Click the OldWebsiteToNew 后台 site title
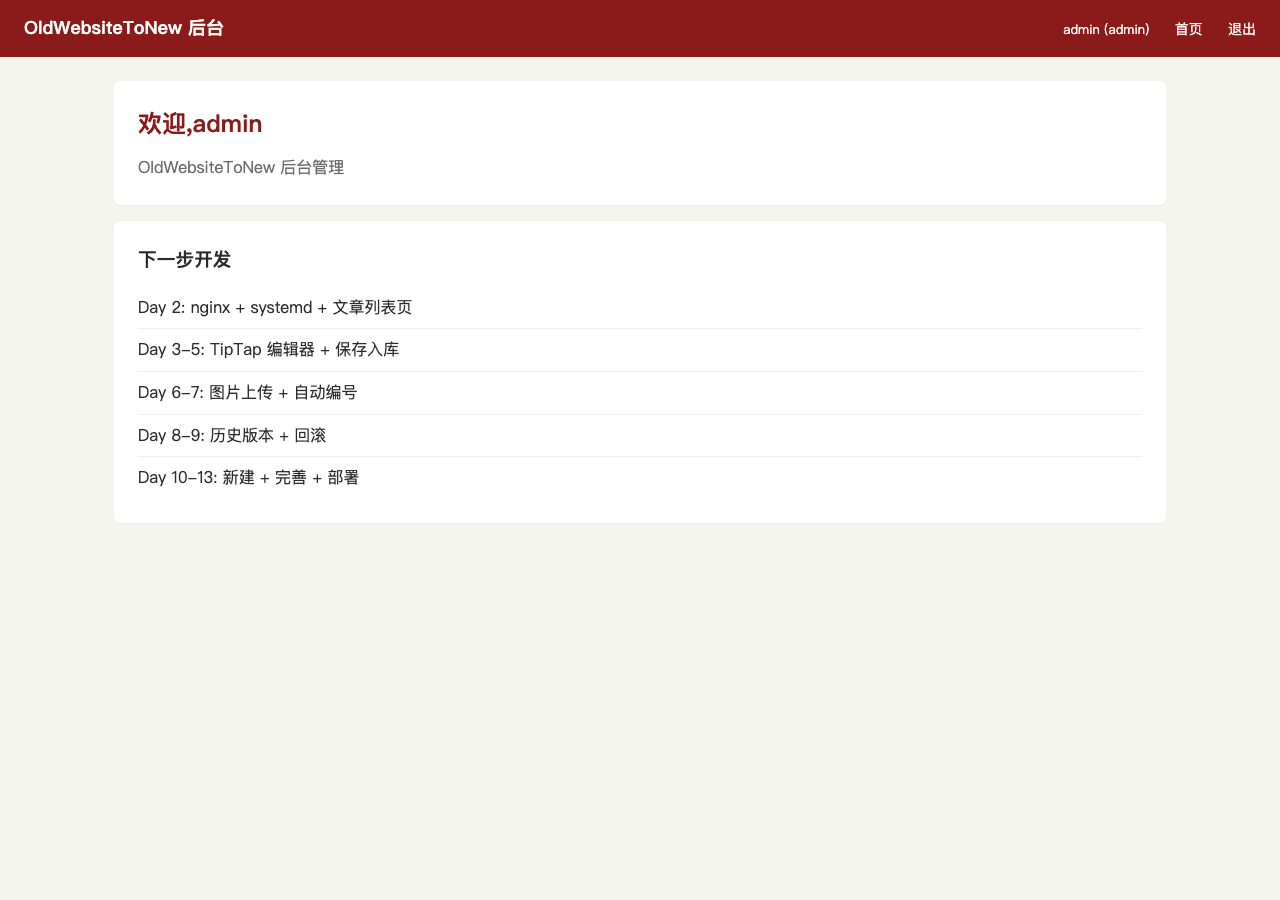 (x=124, y=28)
